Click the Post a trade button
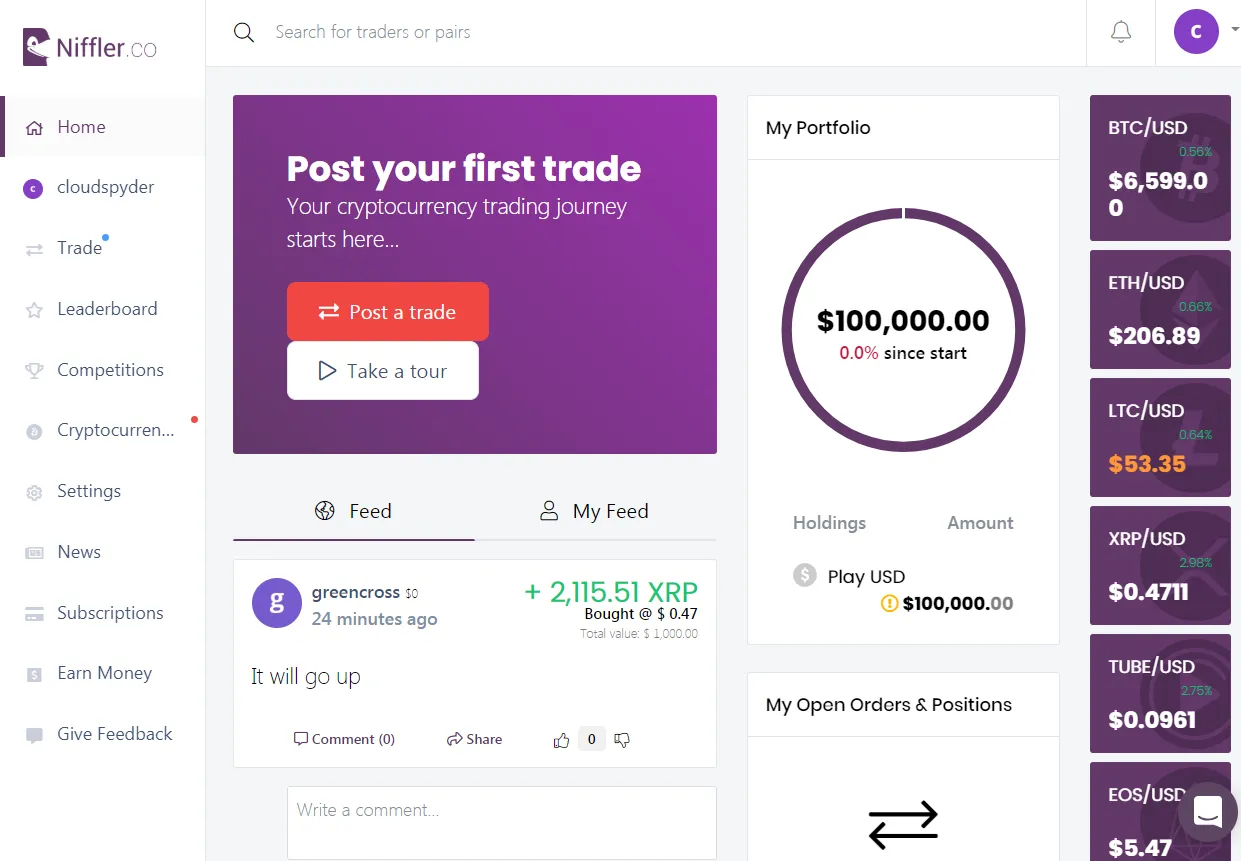 [x=388, y=312]
